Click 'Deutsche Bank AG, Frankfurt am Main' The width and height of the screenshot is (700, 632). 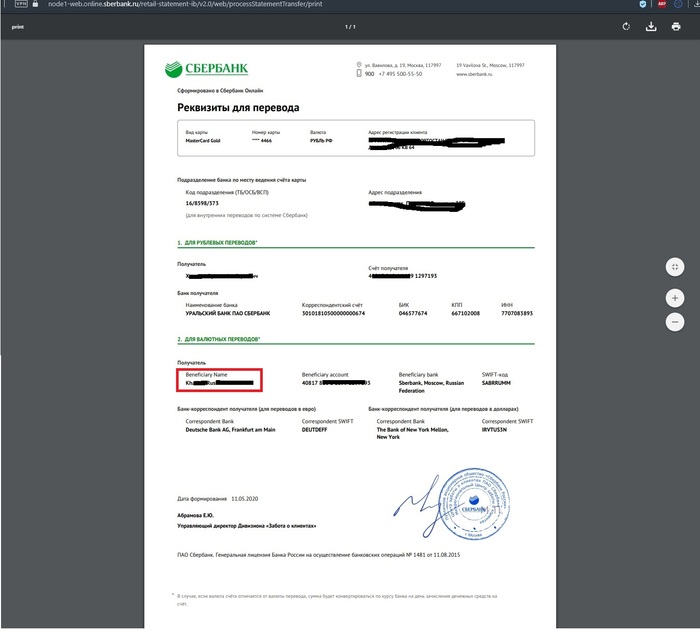[x=230, y=430]
